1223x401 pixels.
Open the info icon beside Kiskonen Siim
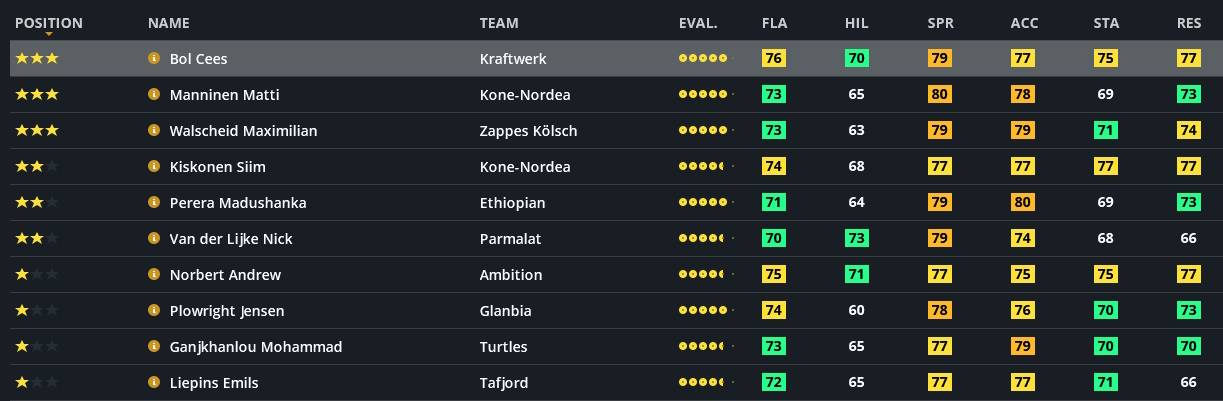[x=154, y=167]
